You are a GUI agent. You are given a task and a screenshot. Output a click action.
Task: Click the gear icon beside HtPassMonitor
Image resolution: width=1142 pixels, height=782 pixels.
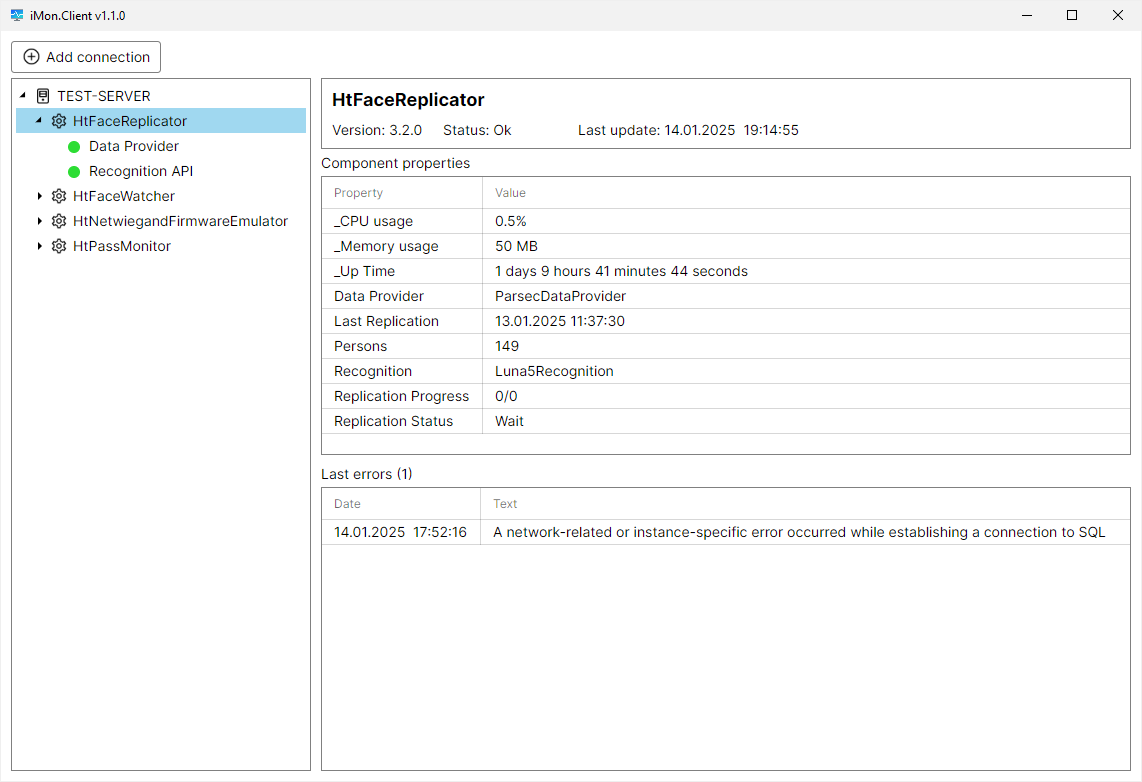[59, 246]
